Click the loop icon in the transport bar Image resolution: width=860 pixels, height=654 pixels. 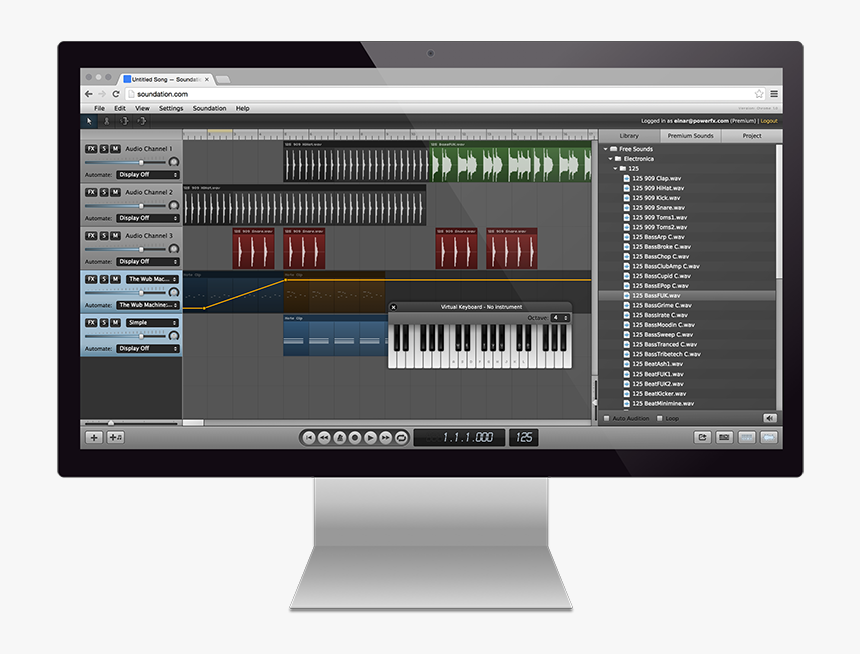pos(402,437)
